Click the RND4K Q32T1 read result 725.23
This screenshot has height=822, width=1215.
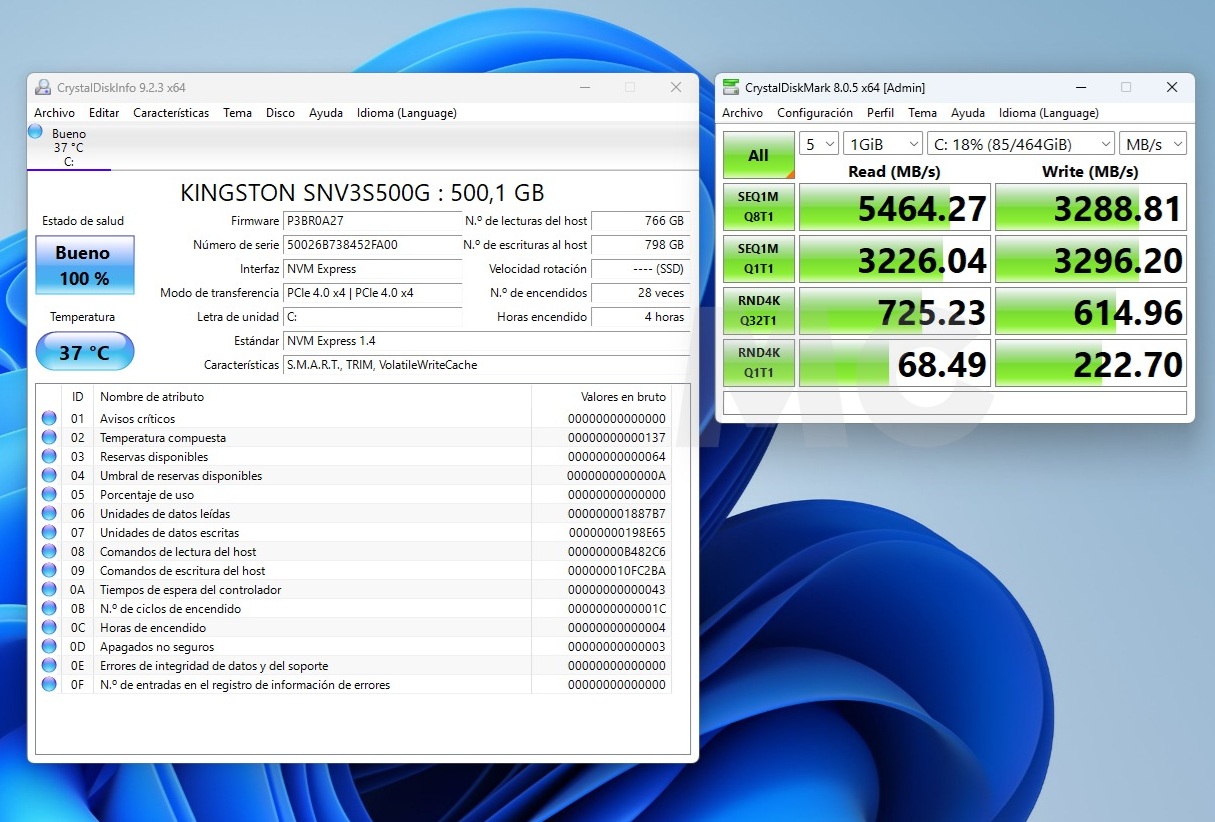(895, 311)
